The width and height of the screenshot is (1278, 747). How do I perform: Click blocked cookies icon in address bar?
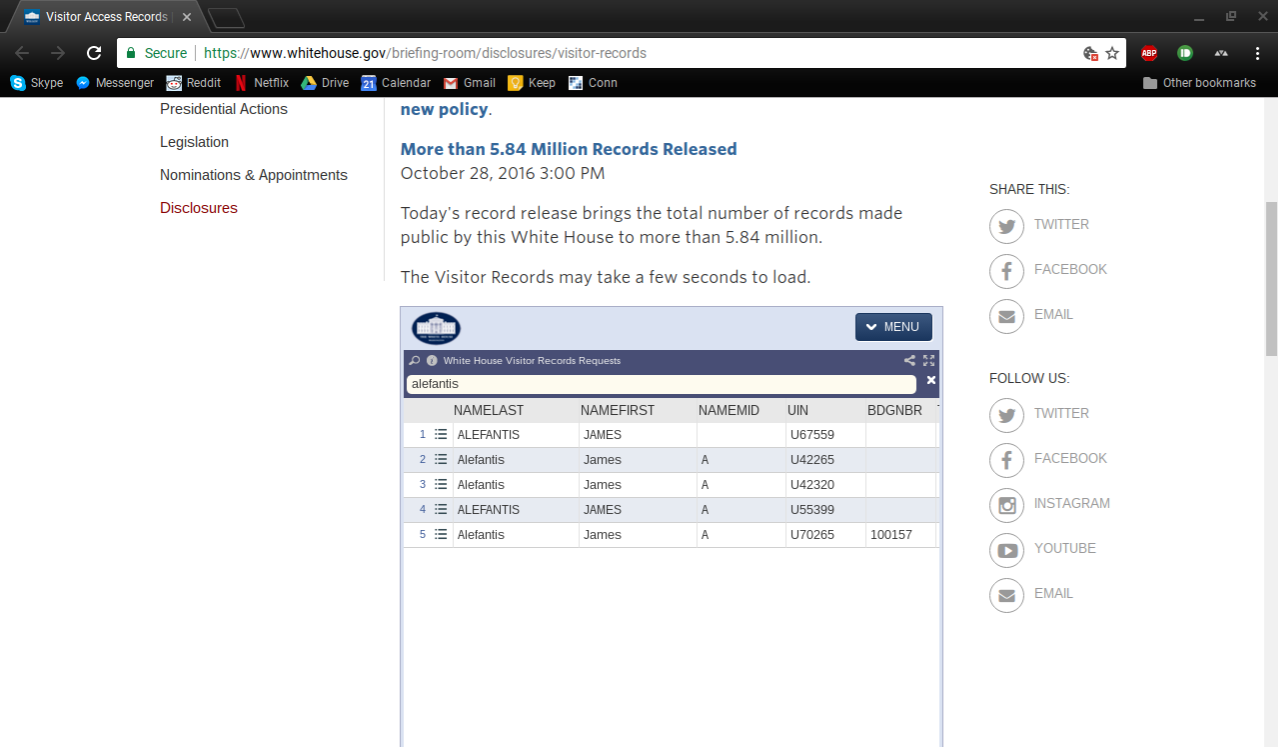(x=1091, y=53)
